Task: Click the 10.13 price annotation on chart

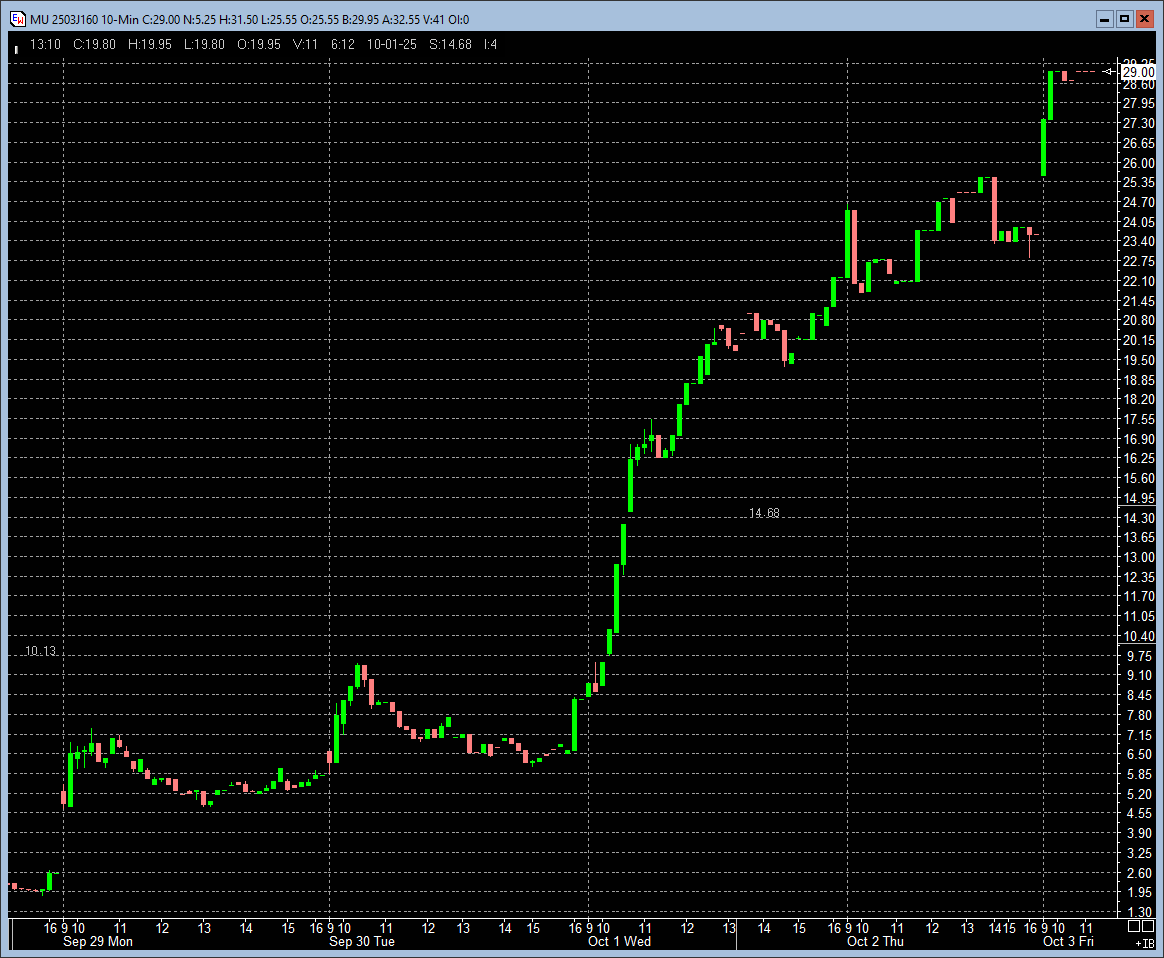Action: coord(41,651)
